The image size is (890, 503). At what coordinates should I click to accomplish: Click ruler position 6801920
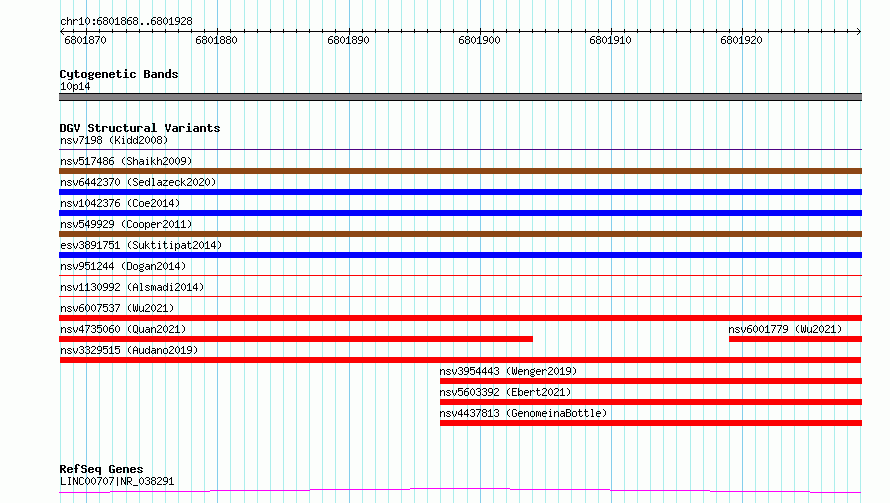(x=741, y=40)
